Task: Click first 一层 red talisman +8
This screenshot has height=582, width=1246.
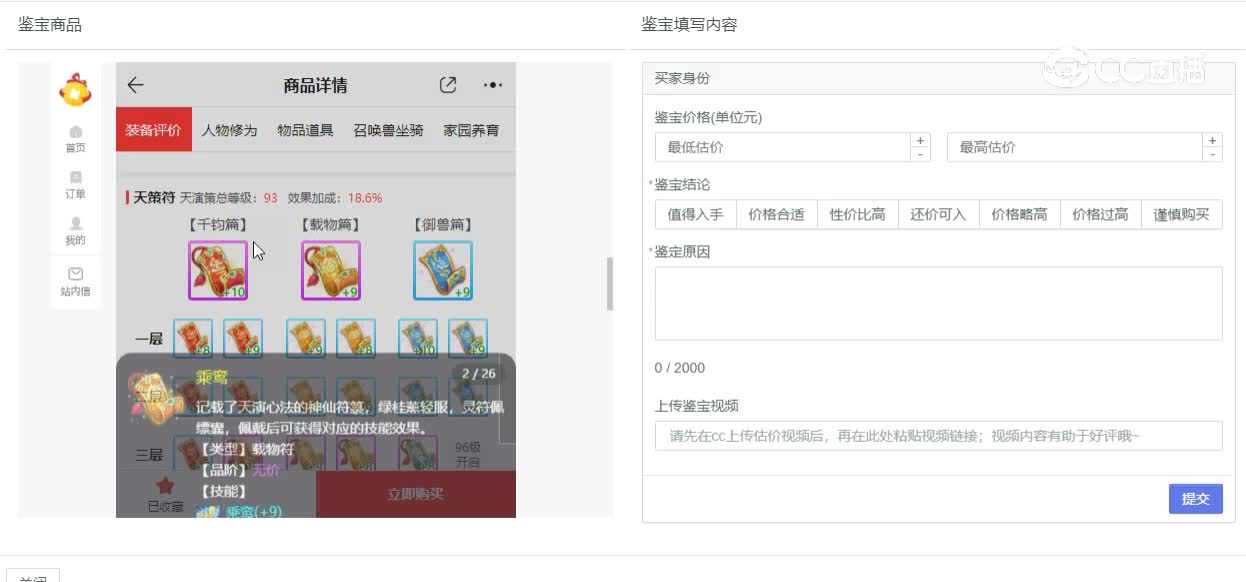Action: click(x=193, y=338)
